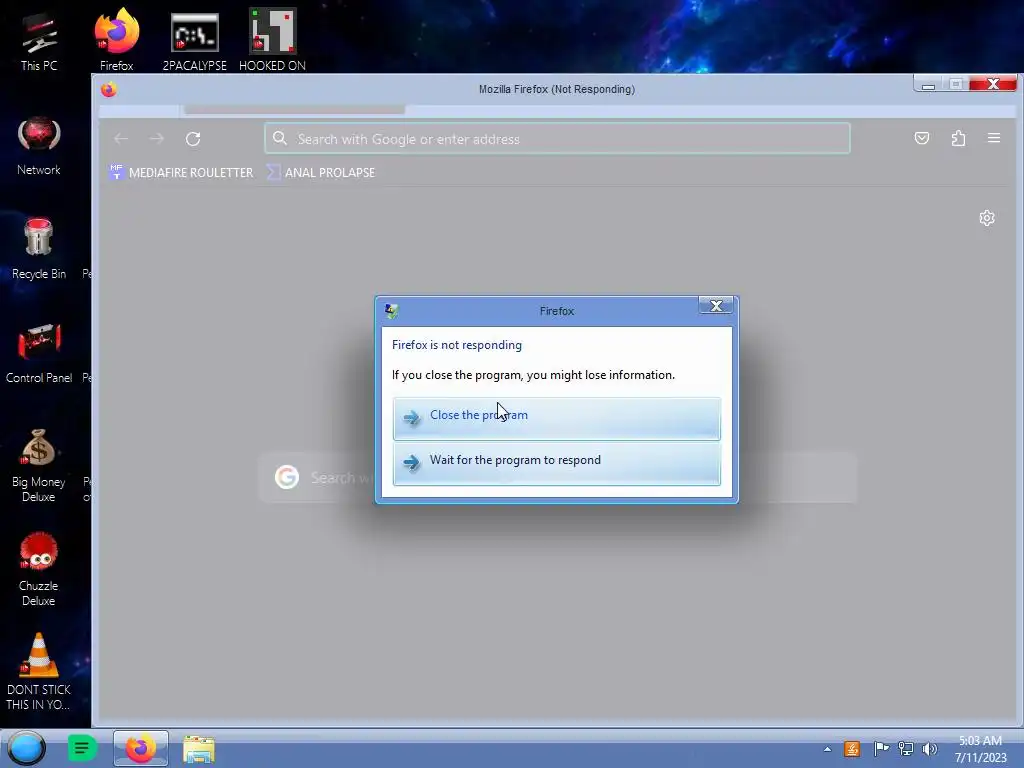Select the HOOKED ON desktop shortcut
1024x768 pixels.
click(272, 39)
